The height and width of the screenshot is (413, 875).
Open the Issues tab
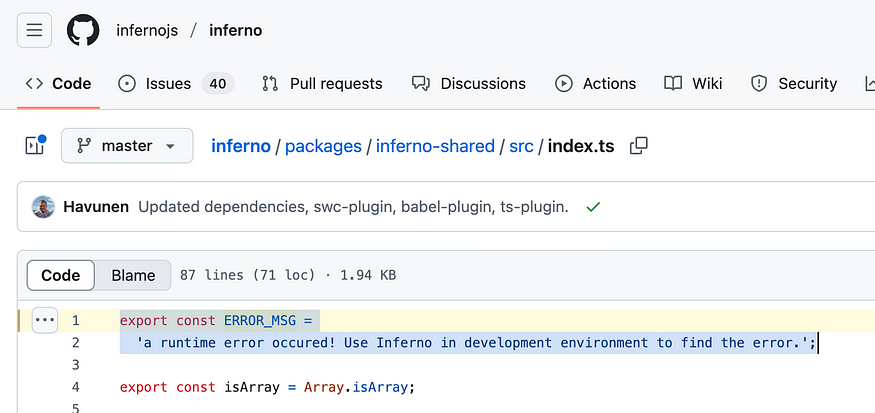(x=176, y=84)
